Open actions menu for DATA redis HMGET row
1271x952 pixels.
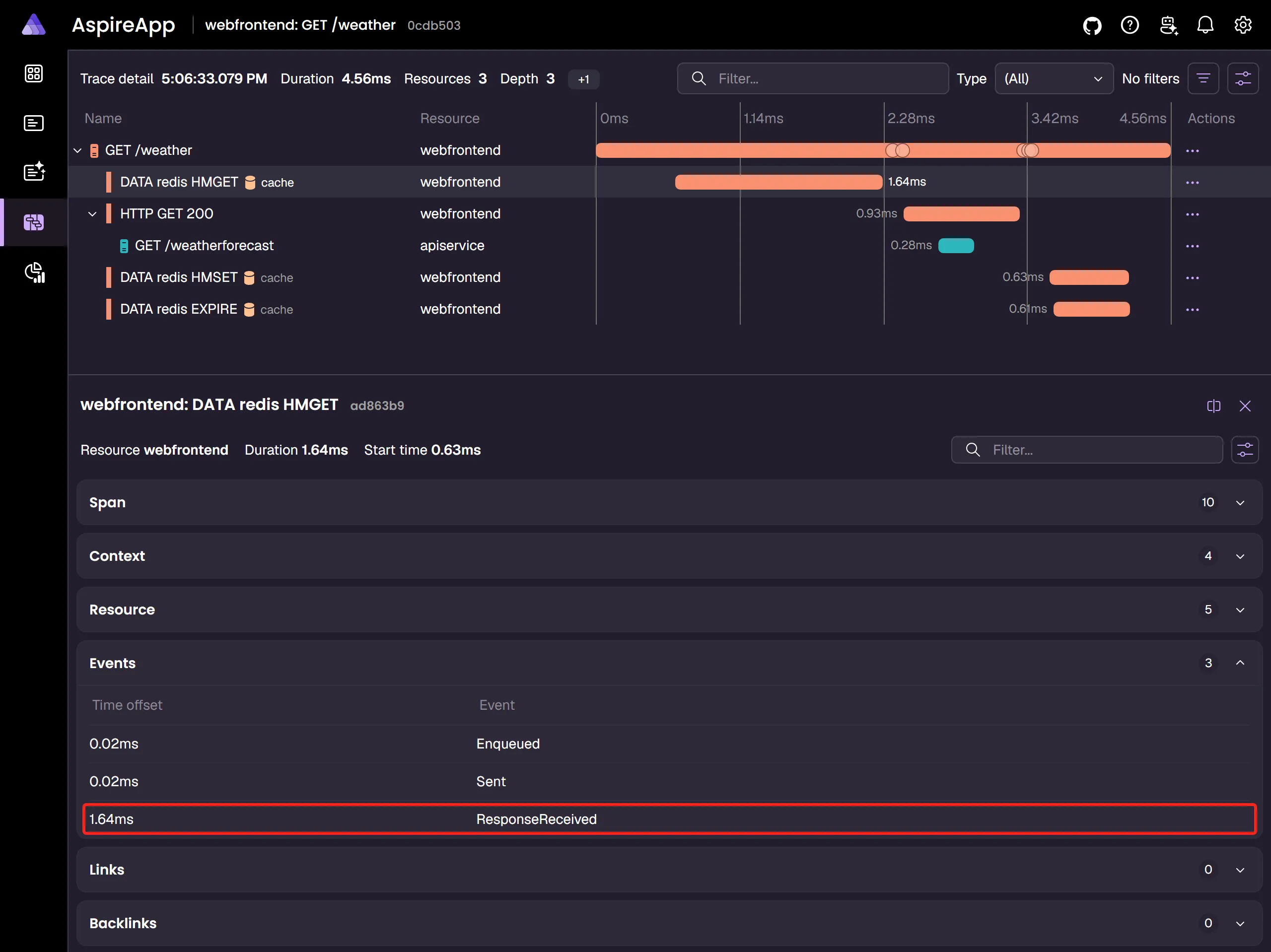pyautogui.click(x=1192, y=182)
